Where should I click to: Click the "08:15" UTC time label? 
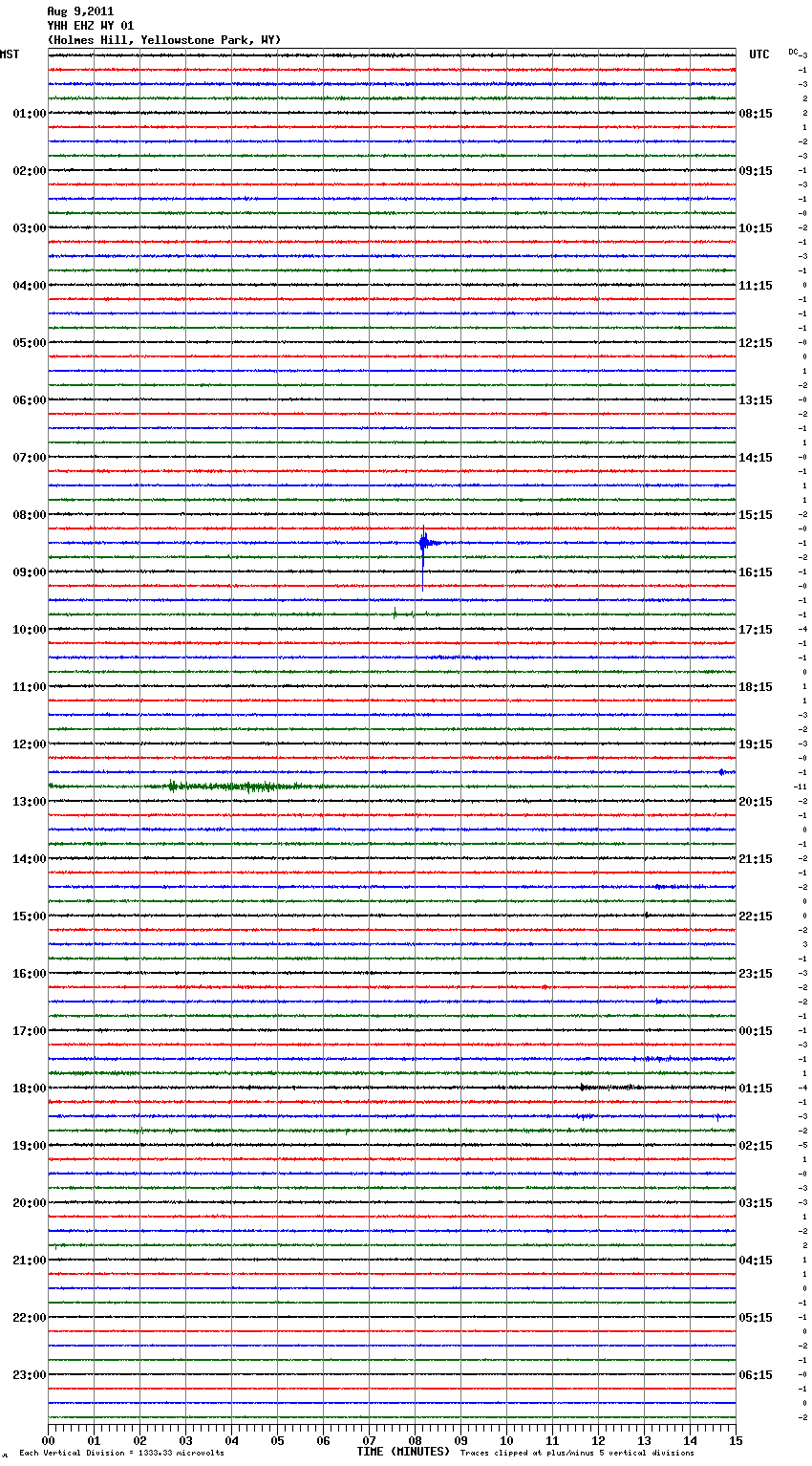pos(756,114)
